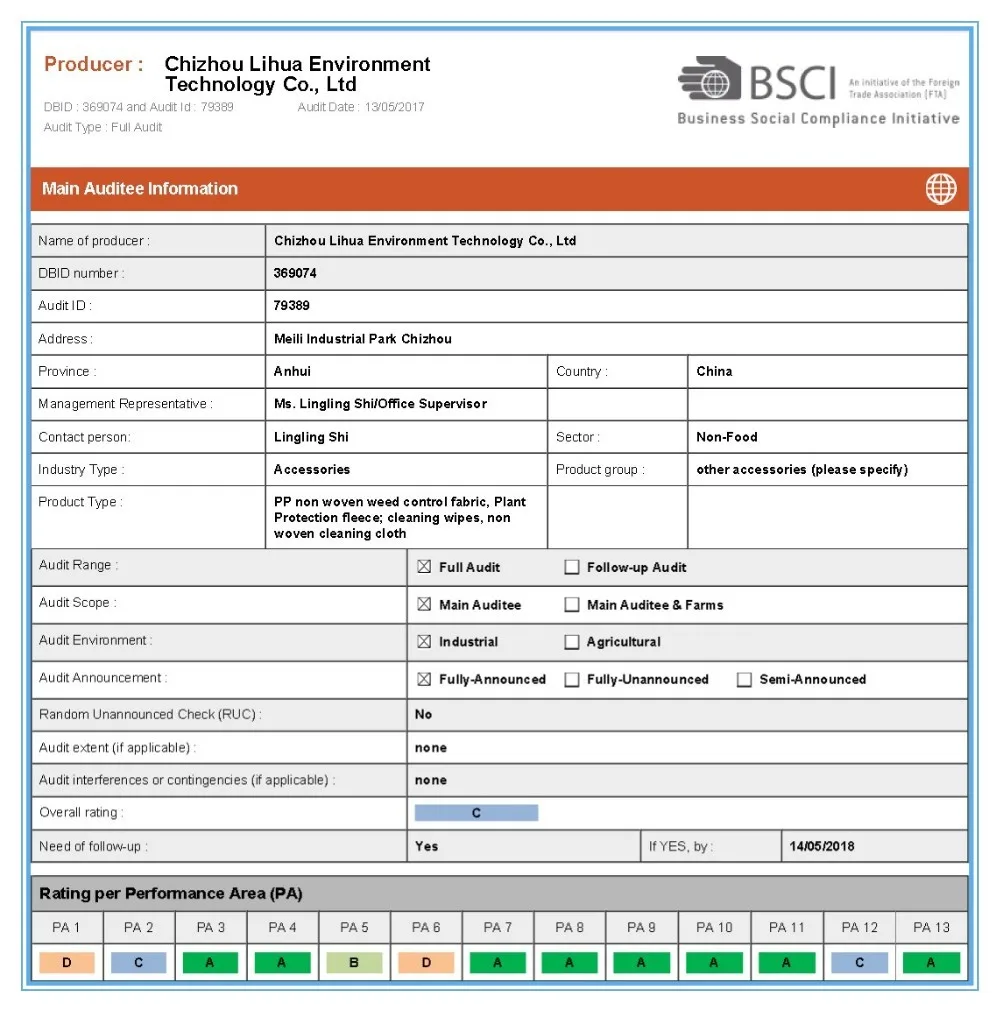Select the blue C swatch under PA 12
1000x1012 pixels.
tap(859, 962)
